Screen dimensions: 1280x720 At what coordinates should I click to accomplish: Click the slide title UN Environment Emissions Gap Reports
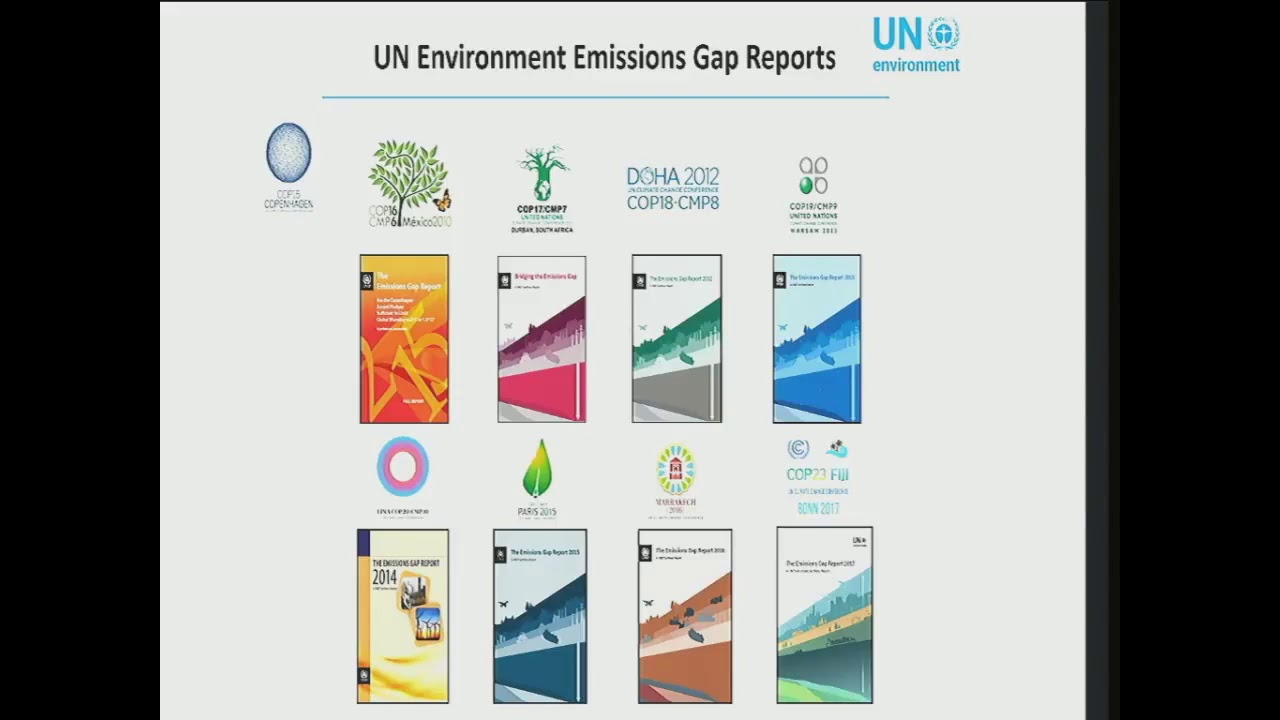pos(605,58)
